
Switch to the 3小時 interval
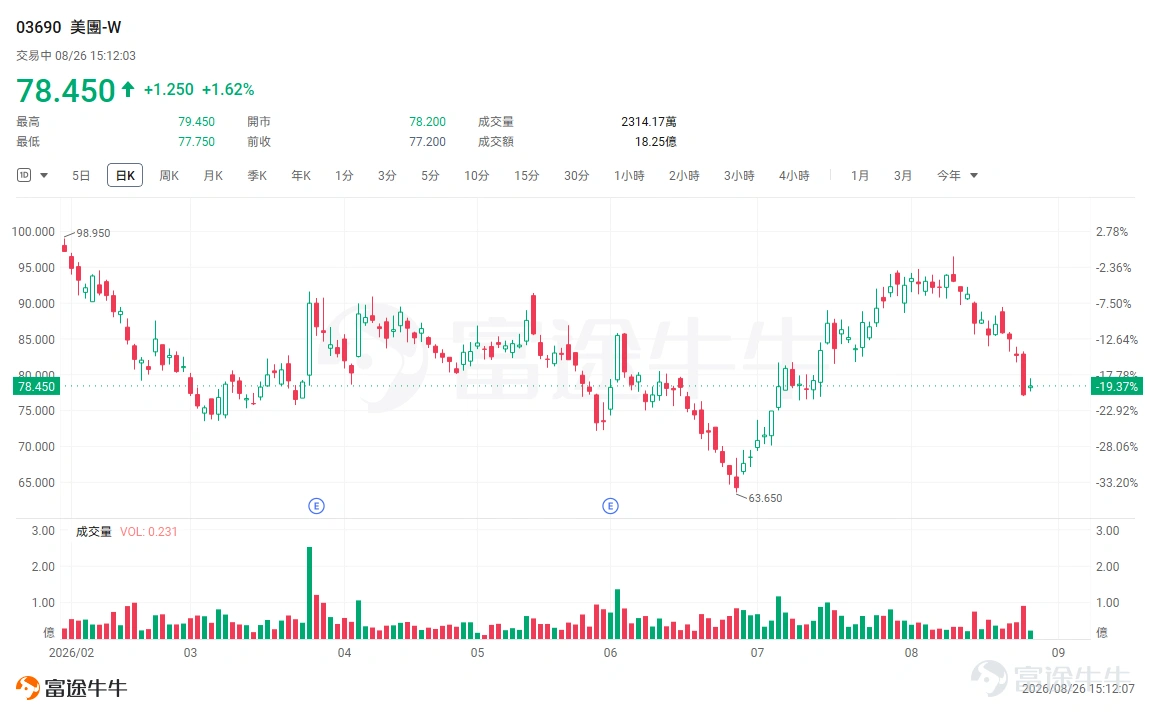739,175
